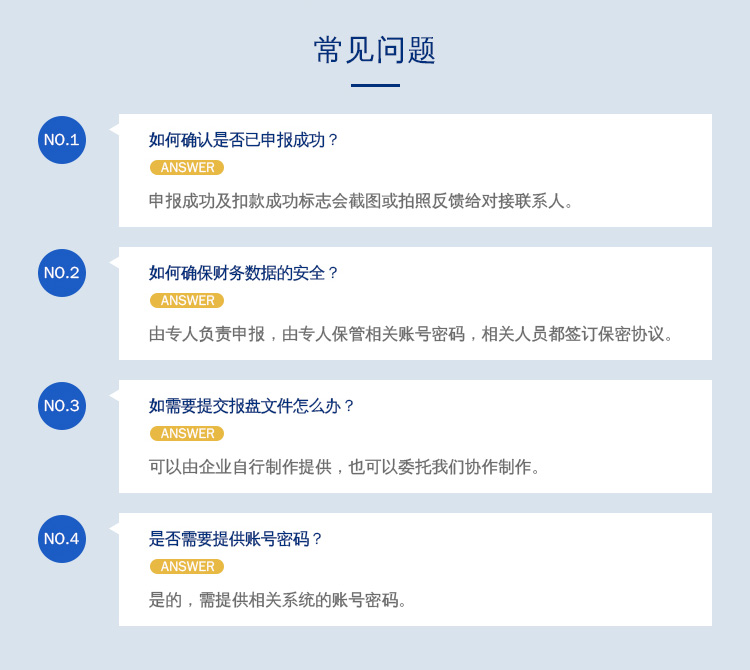Click the NO.4 circle badge
This screenshot has height=670, width=750.
click(62, 539)
